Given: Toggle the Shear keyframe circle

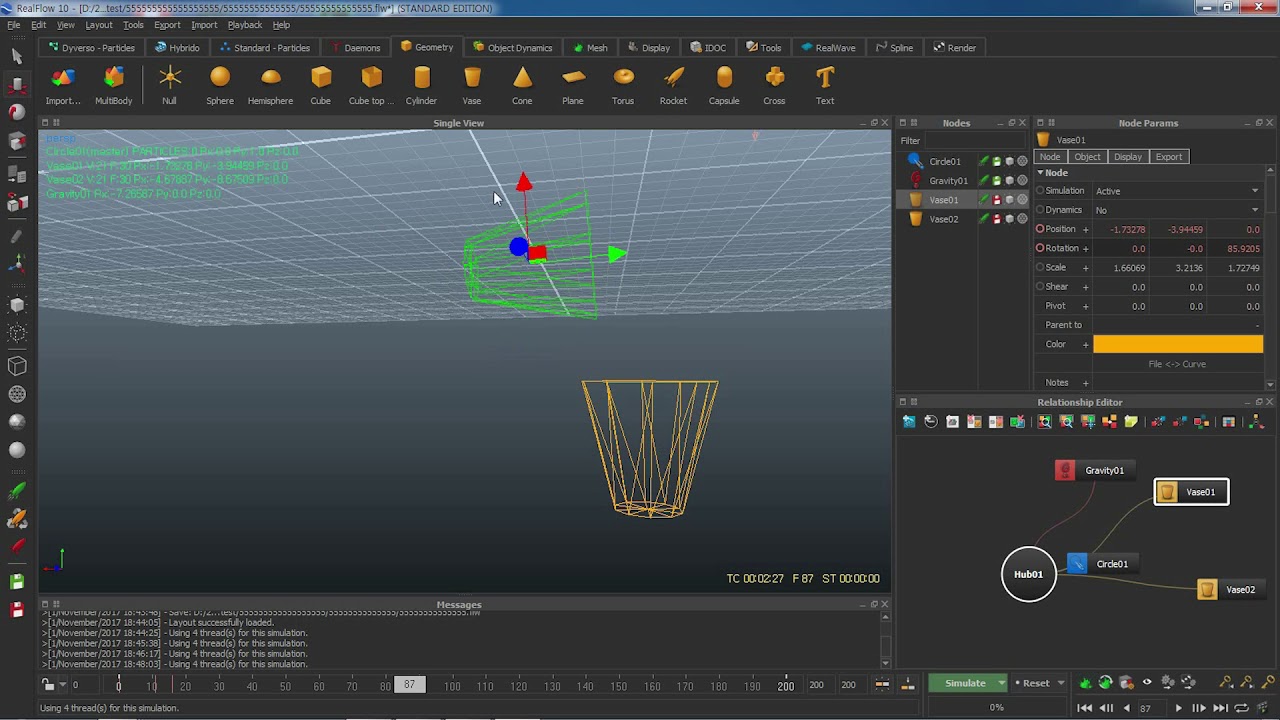Looking at the screenshot, I should (1040, 286).
